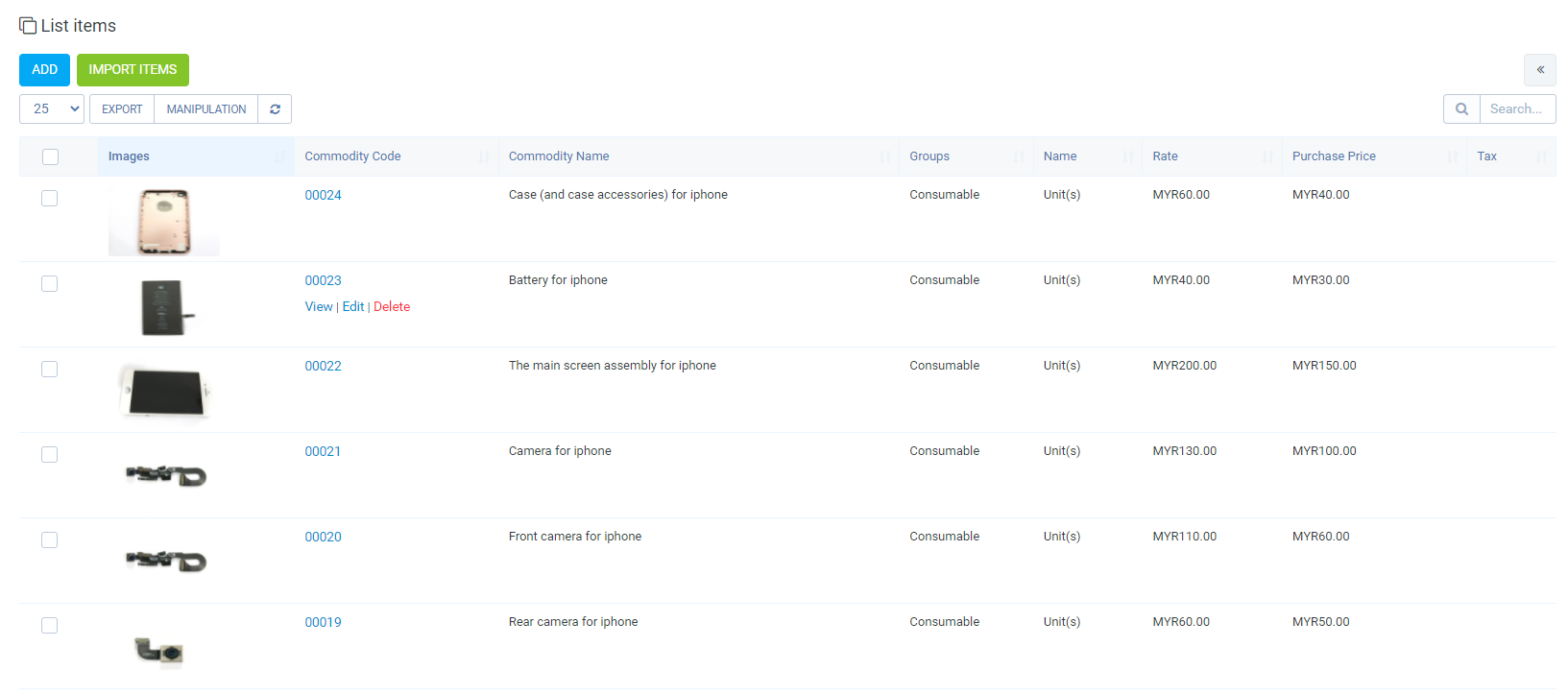Sort by Purchase Price column arrows

(1452, 156)
